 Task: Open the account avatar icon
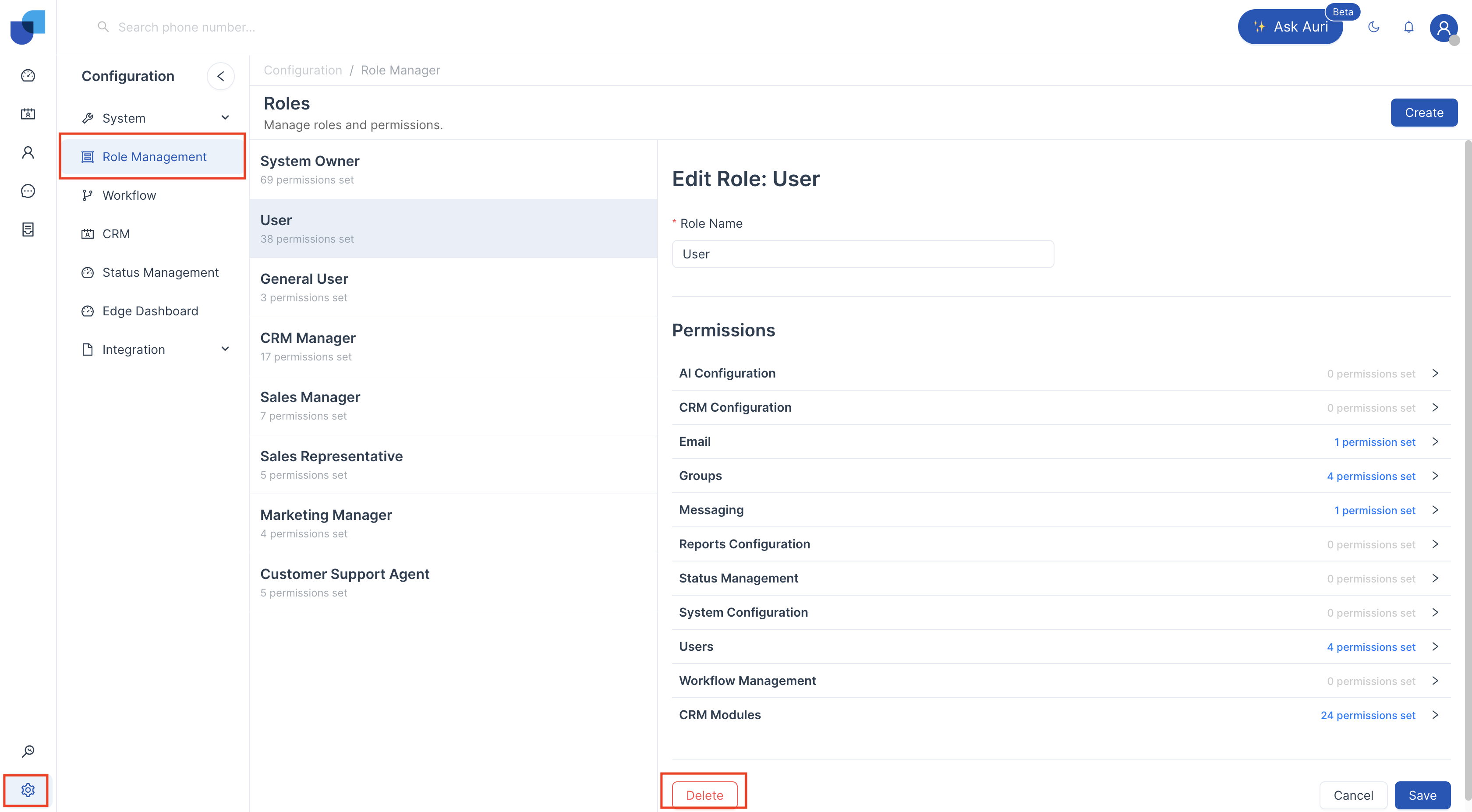[1444, 27]
